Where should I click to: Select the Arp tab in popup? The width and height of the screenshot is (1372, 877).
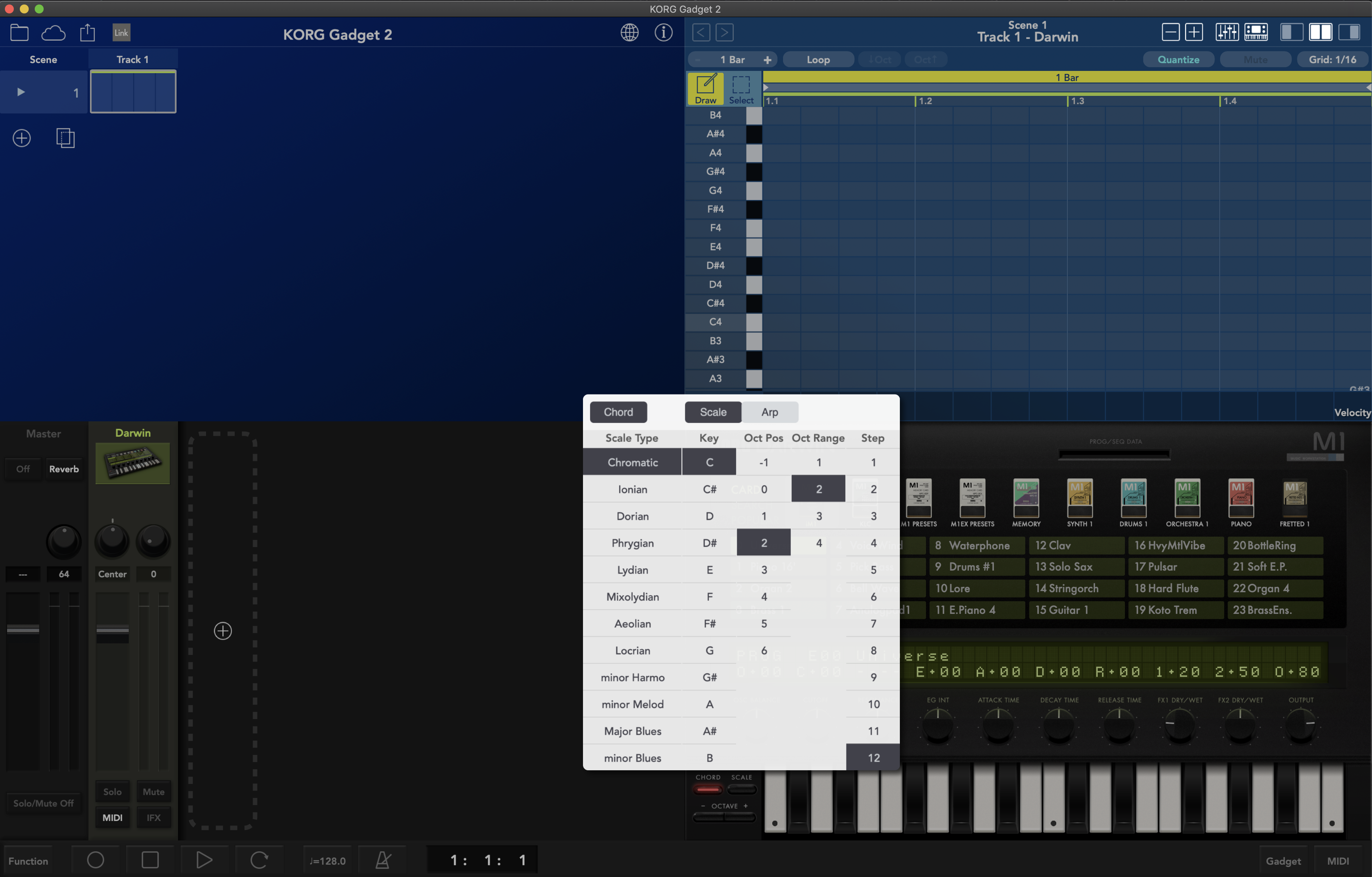[769, 412]
